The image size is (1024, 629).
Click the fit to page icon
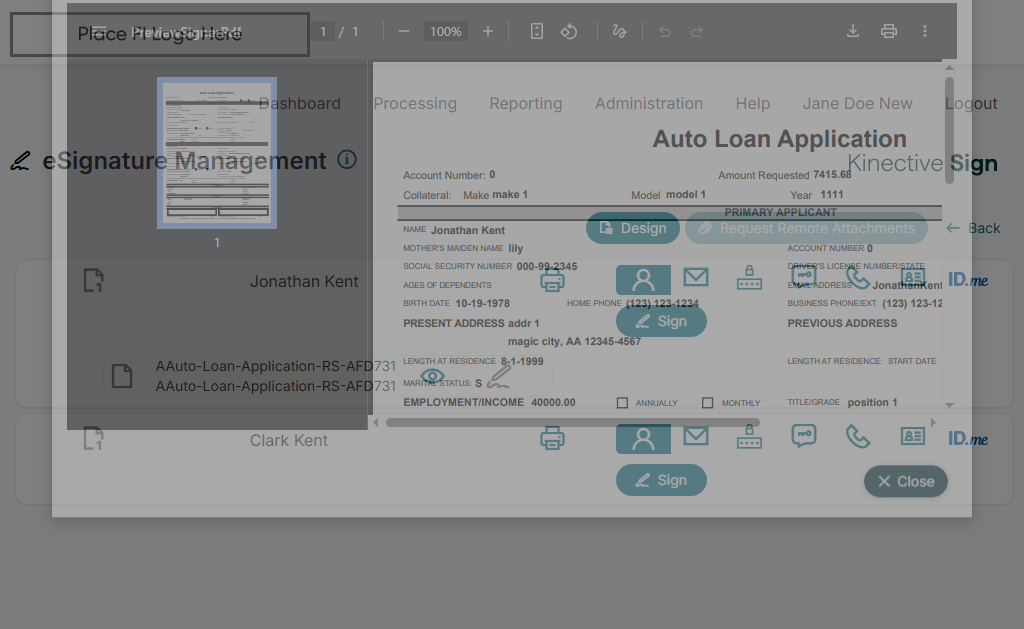pos(537,31)
